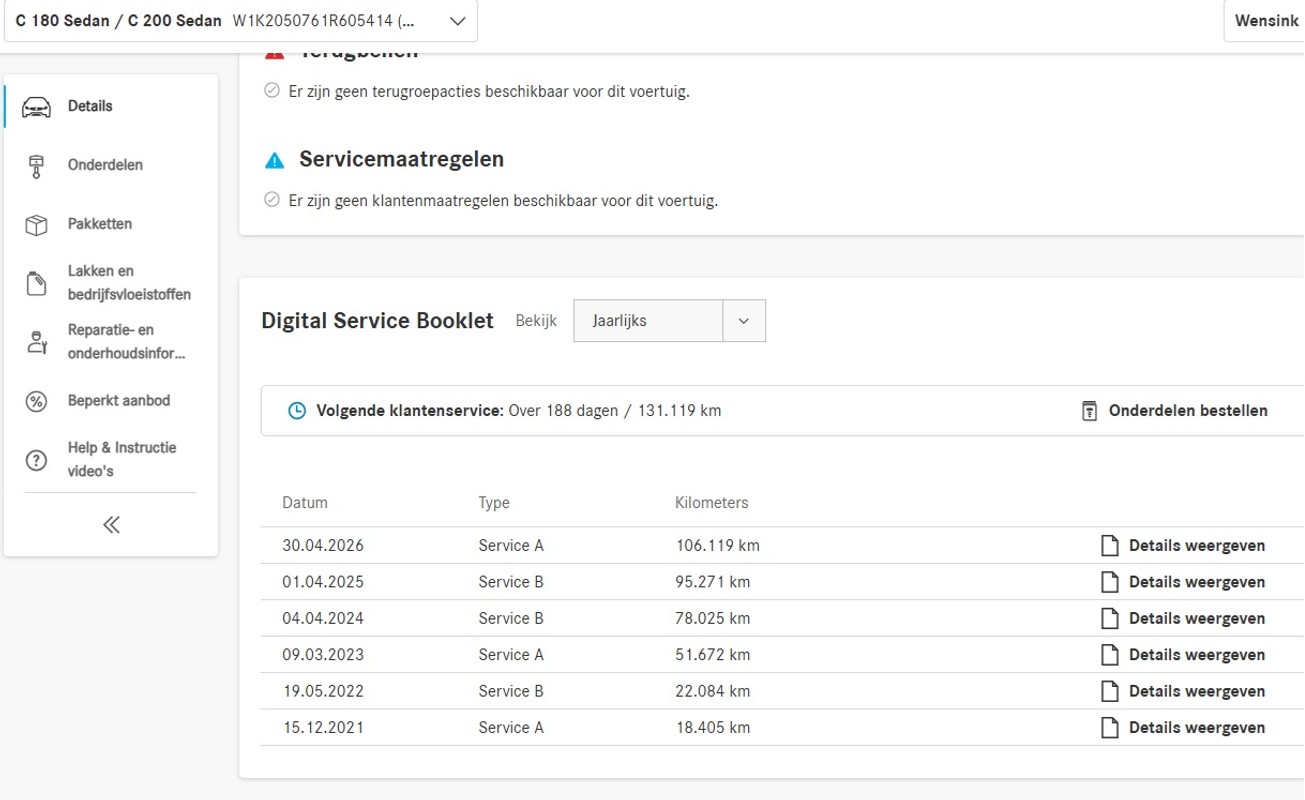
Task: Click the Beperkt aanbod percent icon
Action: coord(36,401)
